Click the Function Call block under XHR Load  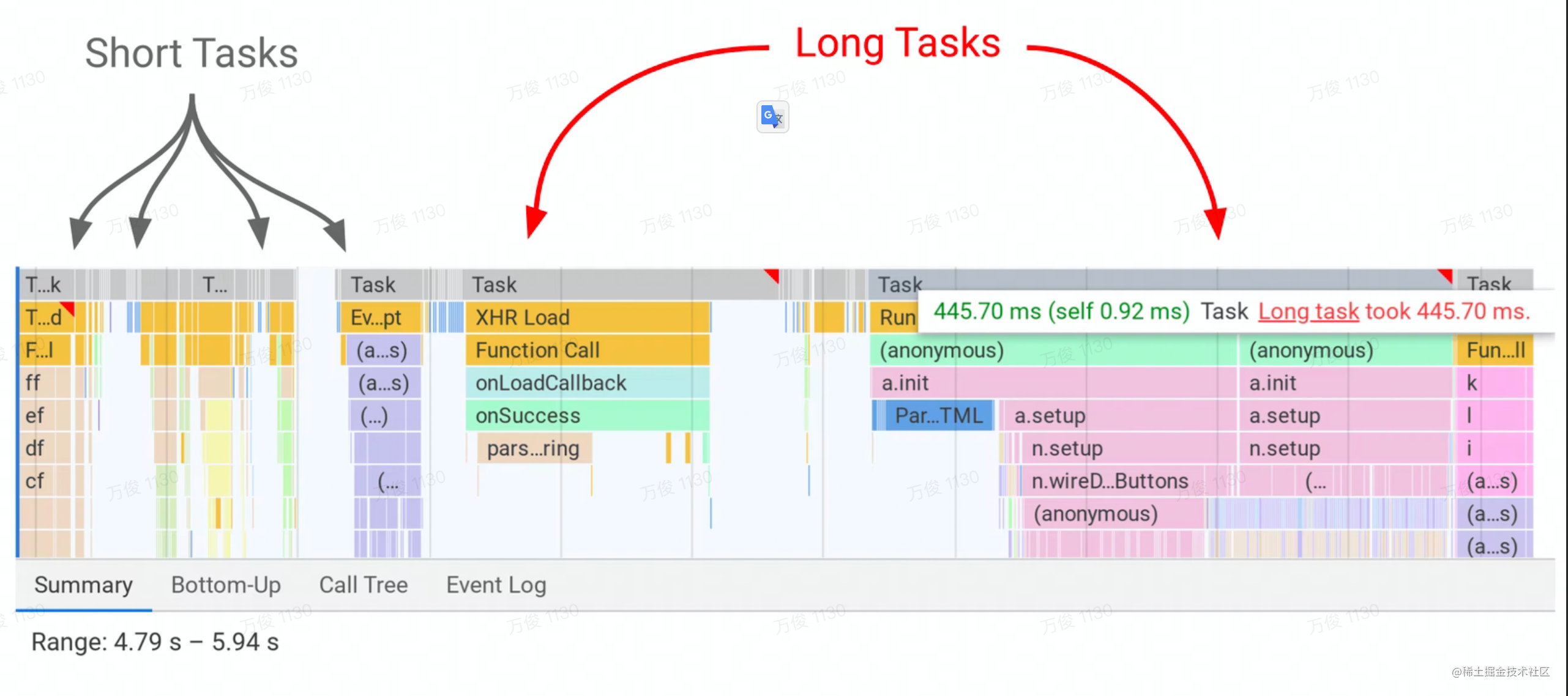(x=586, y=350)
